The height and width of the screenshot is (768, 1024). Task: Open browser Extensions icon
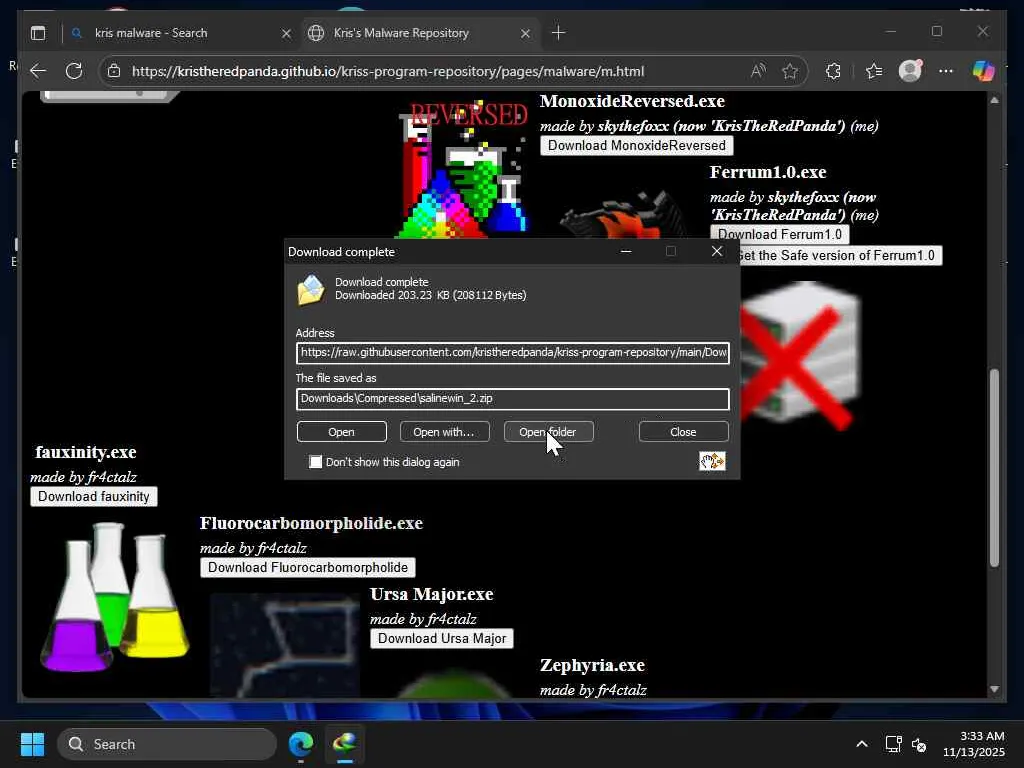click(833, 71)
